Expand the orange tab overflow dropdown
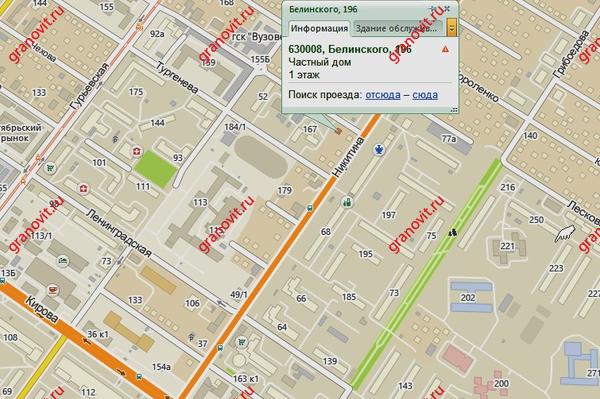Screen dimensions: 600x399 point(452,27)
